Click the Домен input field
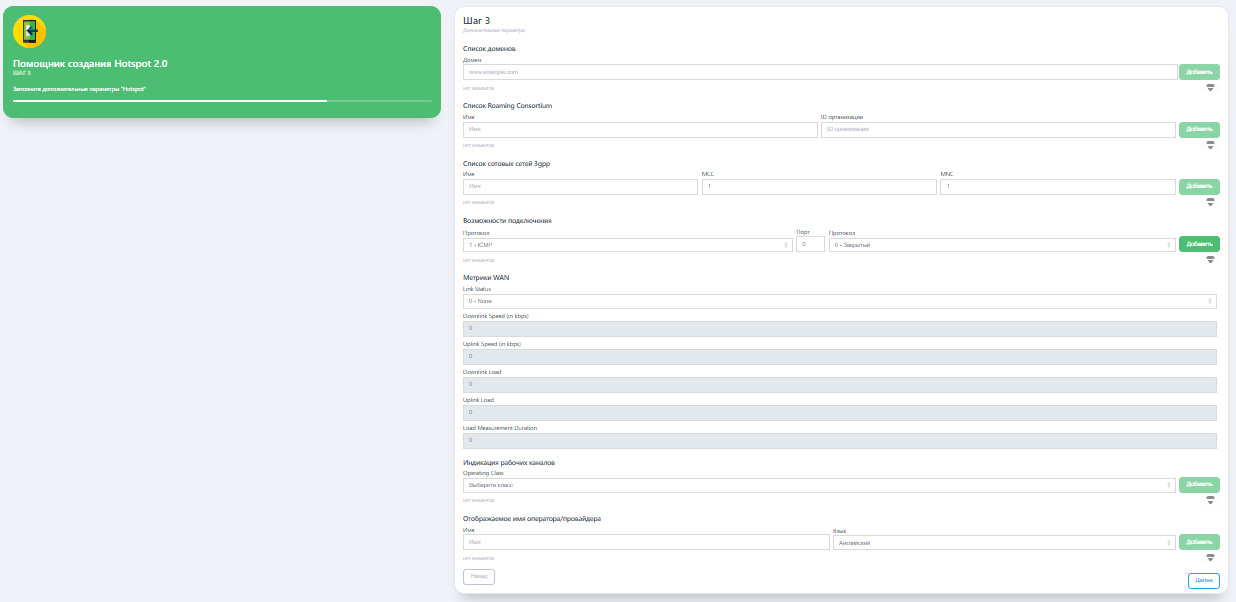Screen dimensions: 1236x602 pos(819,72)
